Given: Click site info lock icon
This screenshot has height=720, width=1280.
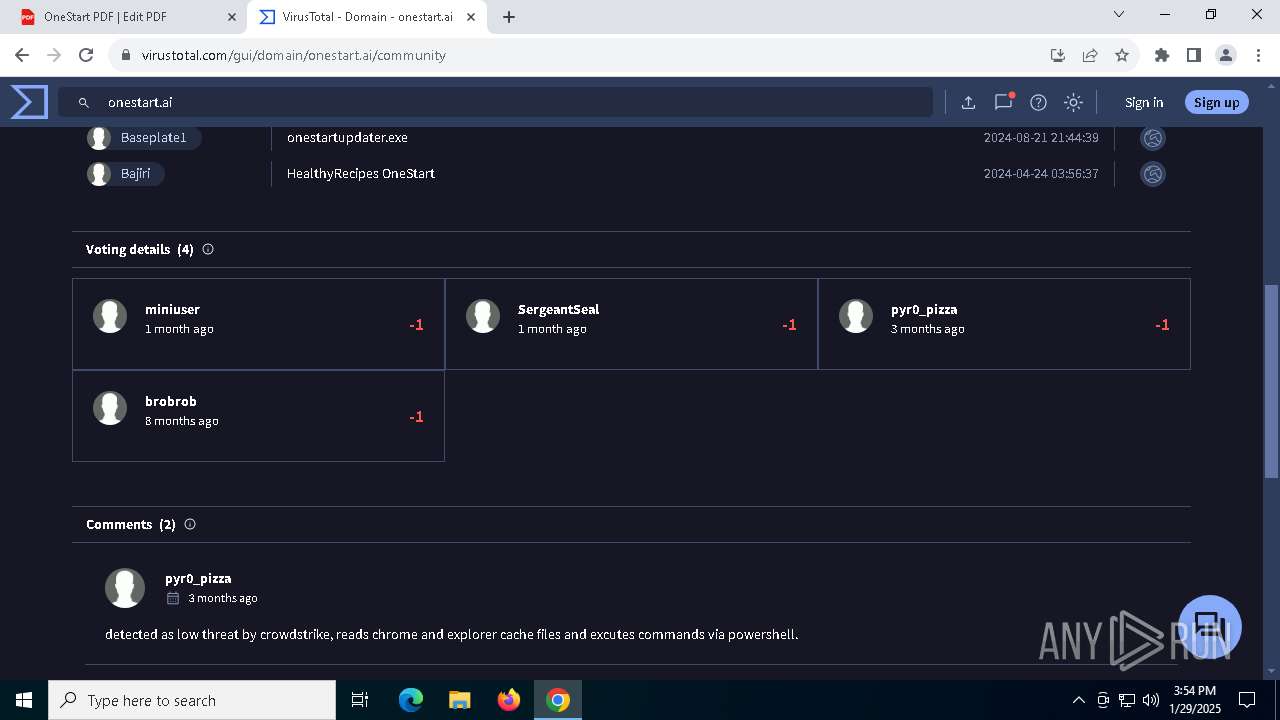Looking at the screenshot, I should (x=126, y=55).
